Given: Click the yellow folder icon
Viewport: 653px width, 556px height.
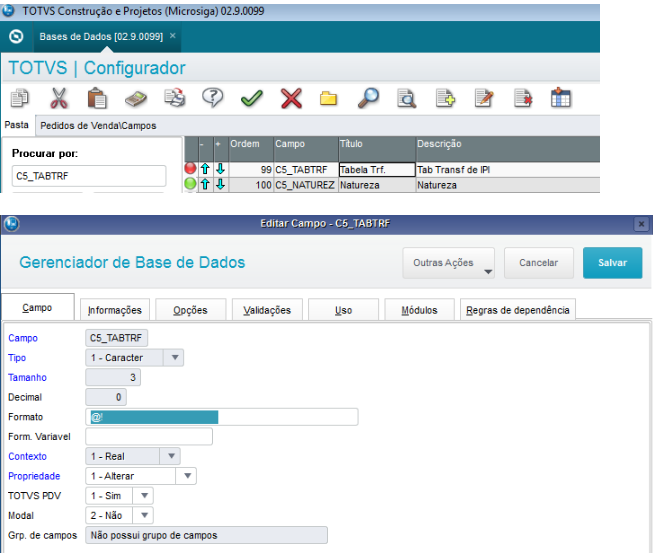Looking at the screenshot, I should [x=328, y=99].
